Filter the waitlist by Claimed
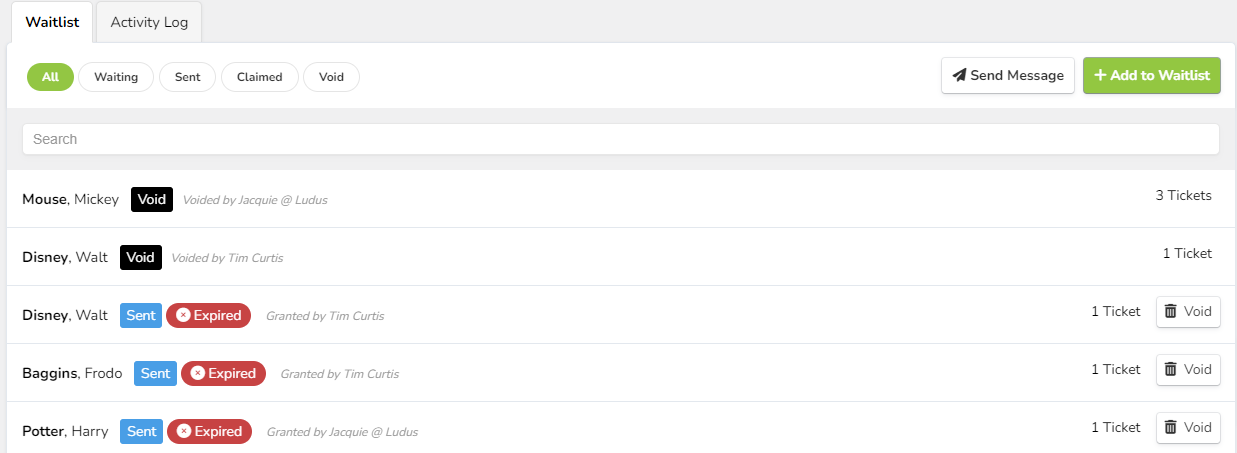 pyautogui.click(x=260, y=77)
